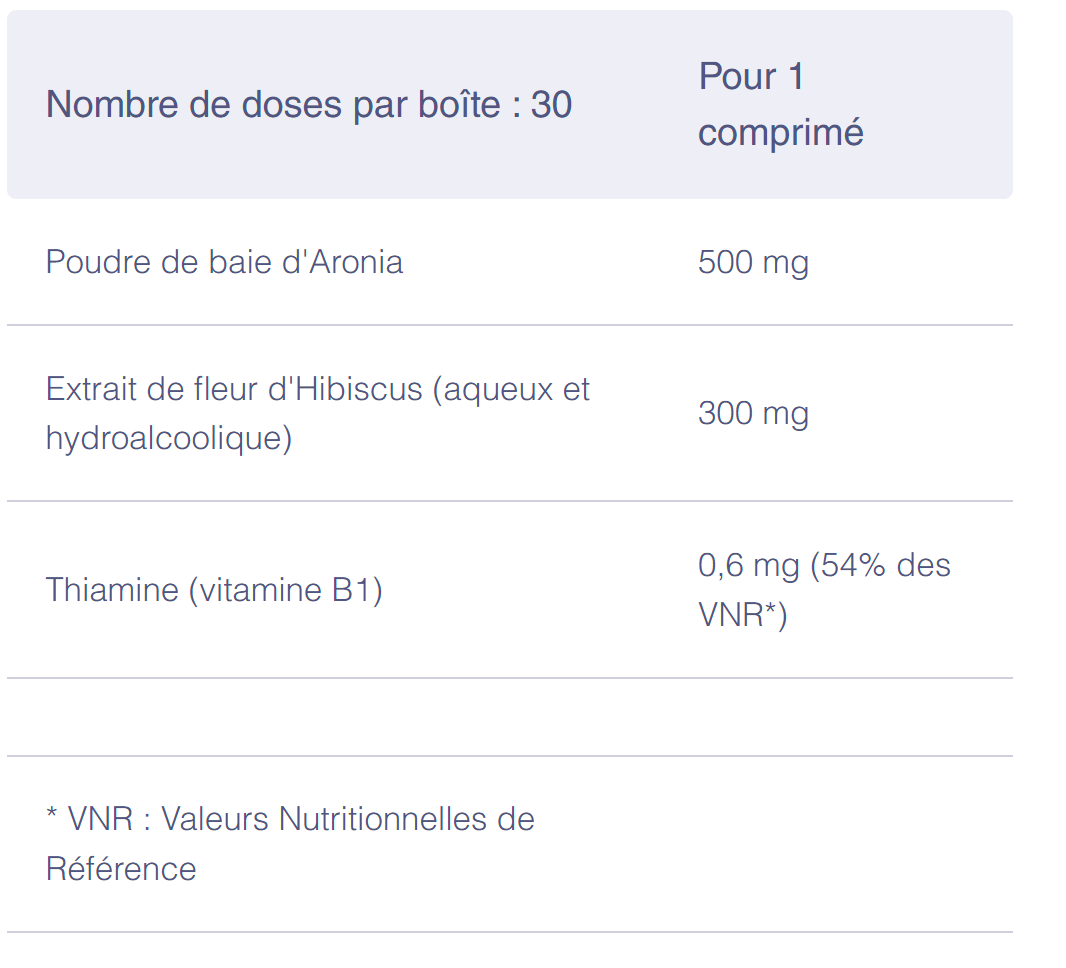Click the word "comprimé" in the header
1066x968 pixels.
coord(780,133)
